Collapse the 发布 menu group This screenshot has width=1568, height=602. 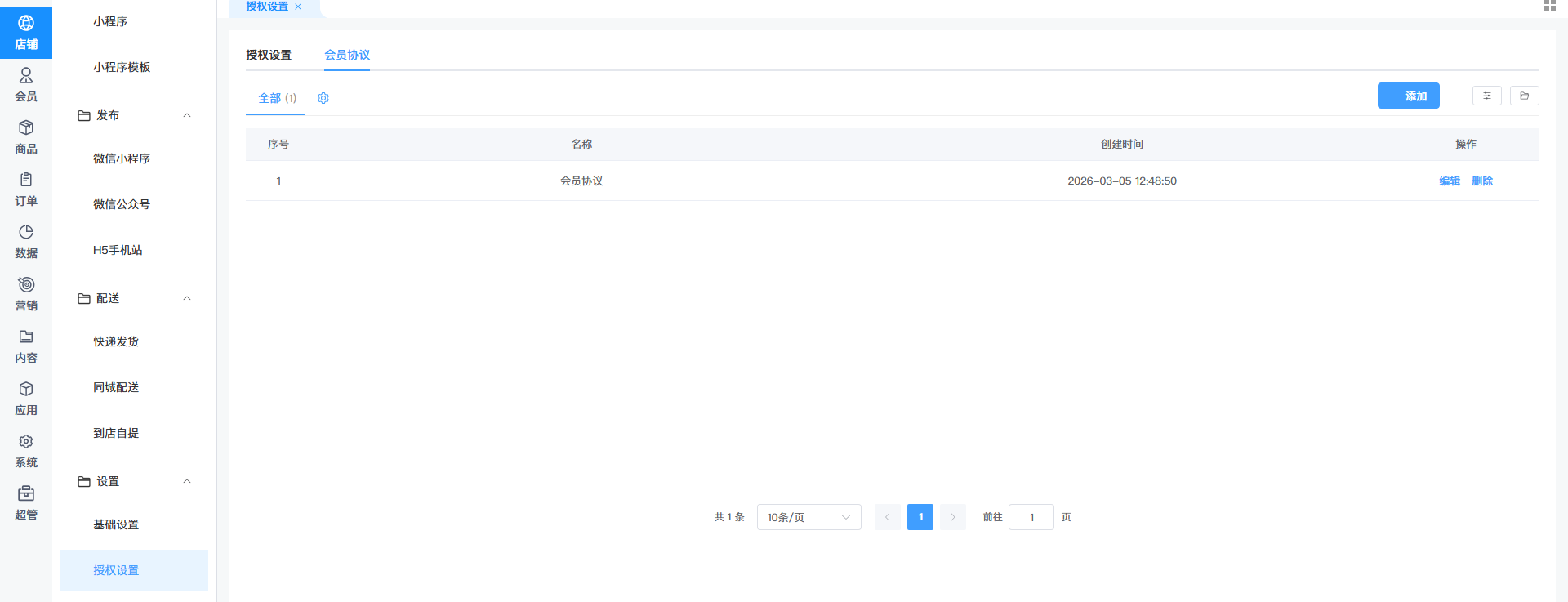click(x=187, y=115)
